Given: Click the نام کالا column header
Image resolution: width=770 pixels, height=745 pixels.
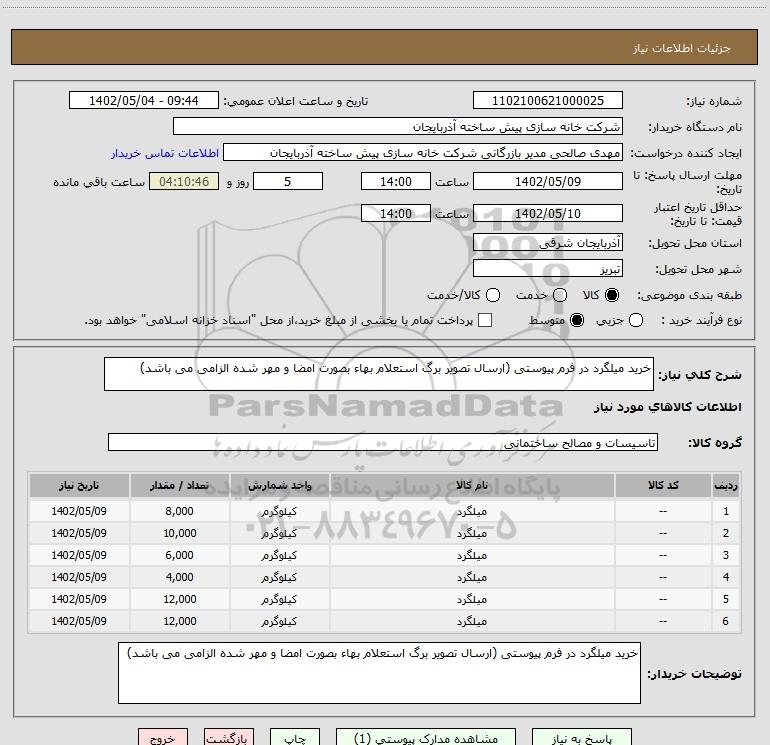Looking at the screenshot, I should [472, 485].
